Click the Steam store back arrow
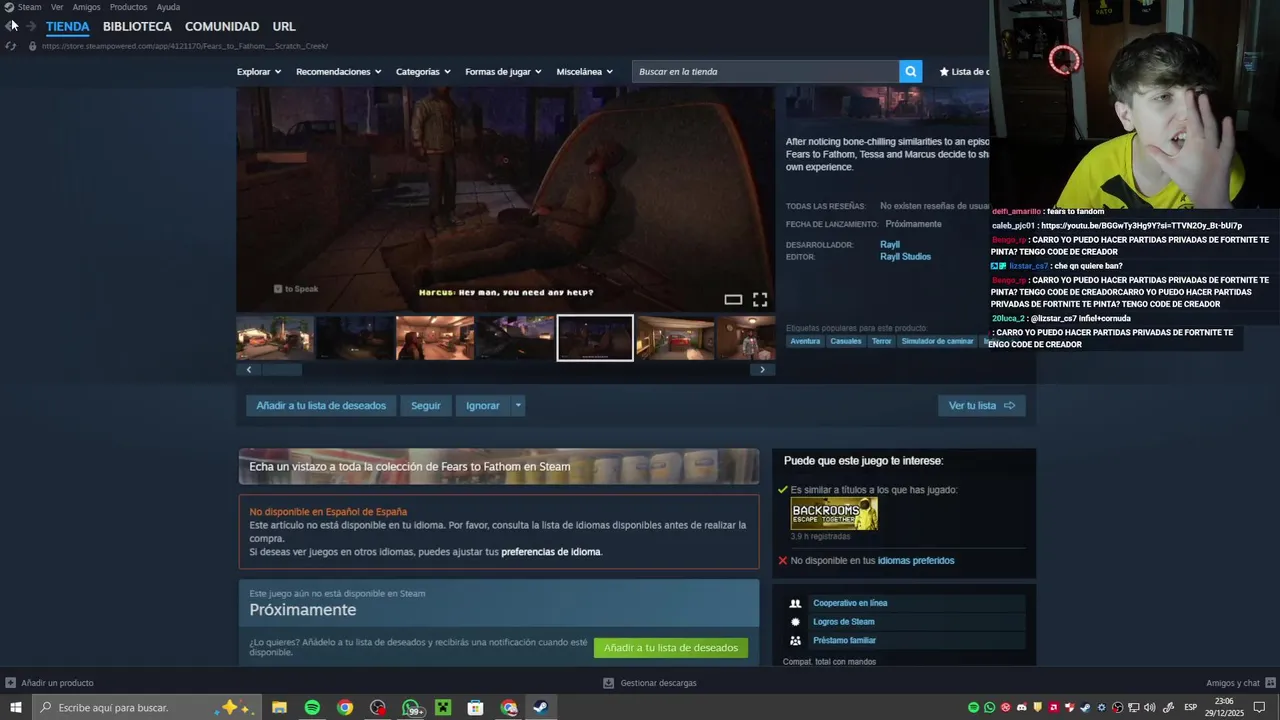 point(11,26)
